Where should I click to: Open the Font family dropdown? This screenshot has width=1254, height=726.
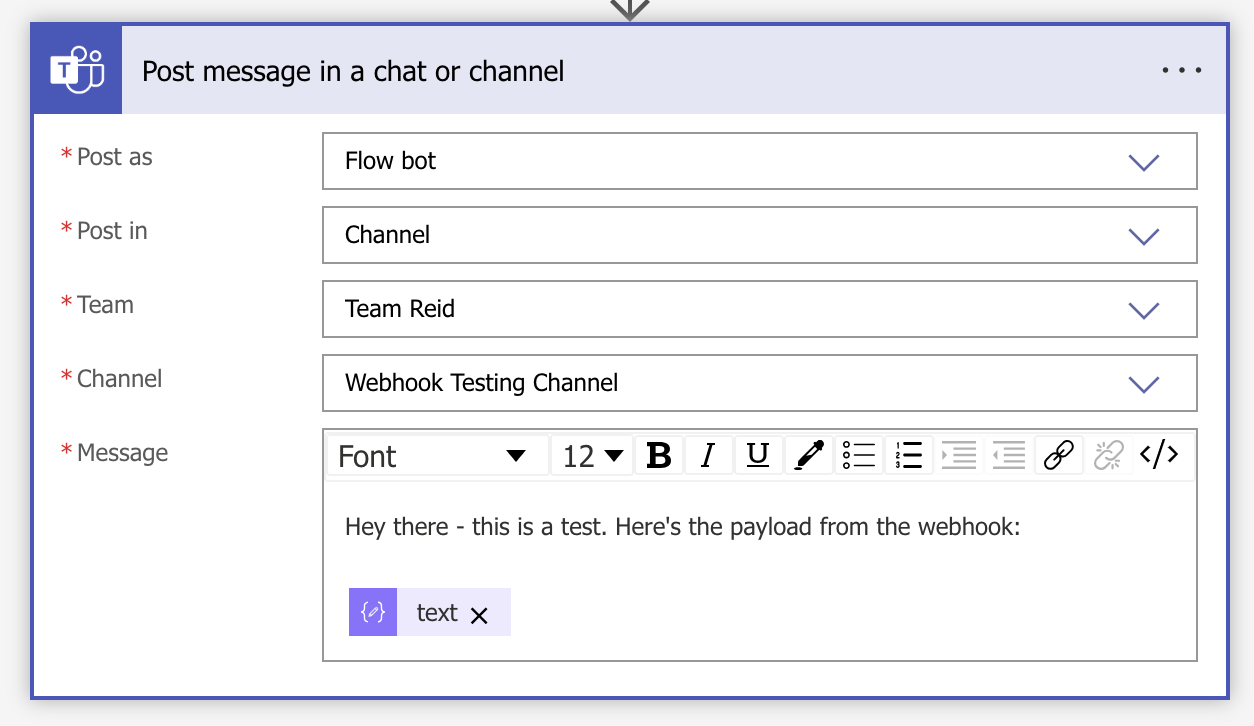[438, 456]
